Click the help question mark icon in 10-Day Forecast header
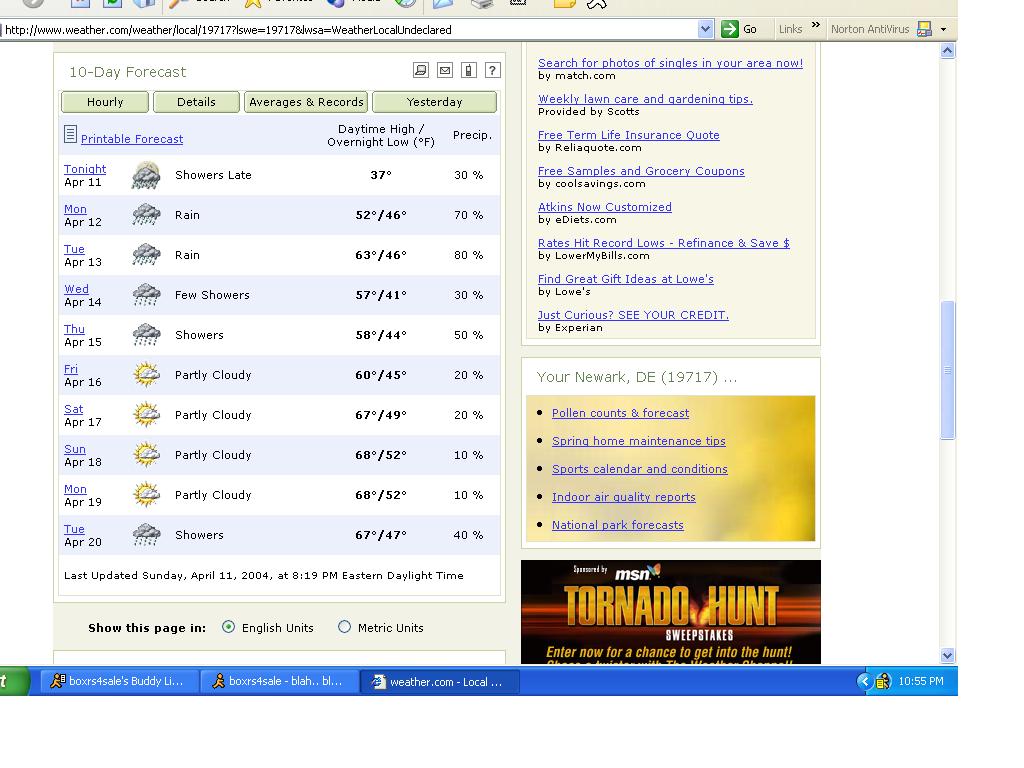The image size is (1024, 768). click(492, 70)
